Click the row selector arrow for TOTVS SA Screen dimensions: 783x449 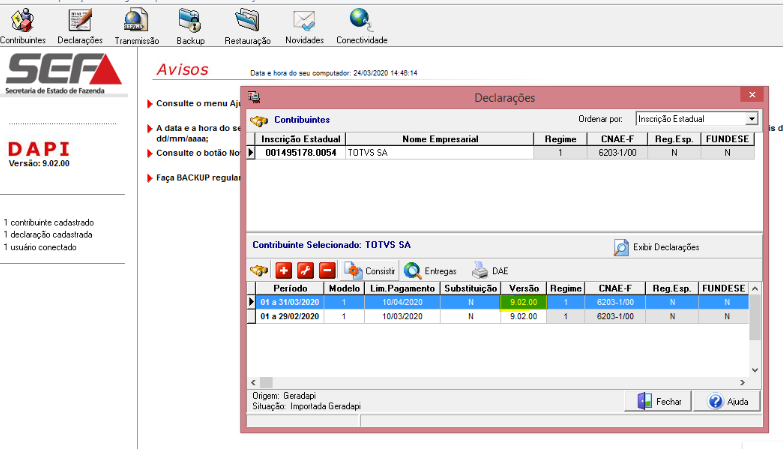coord(251,153)
